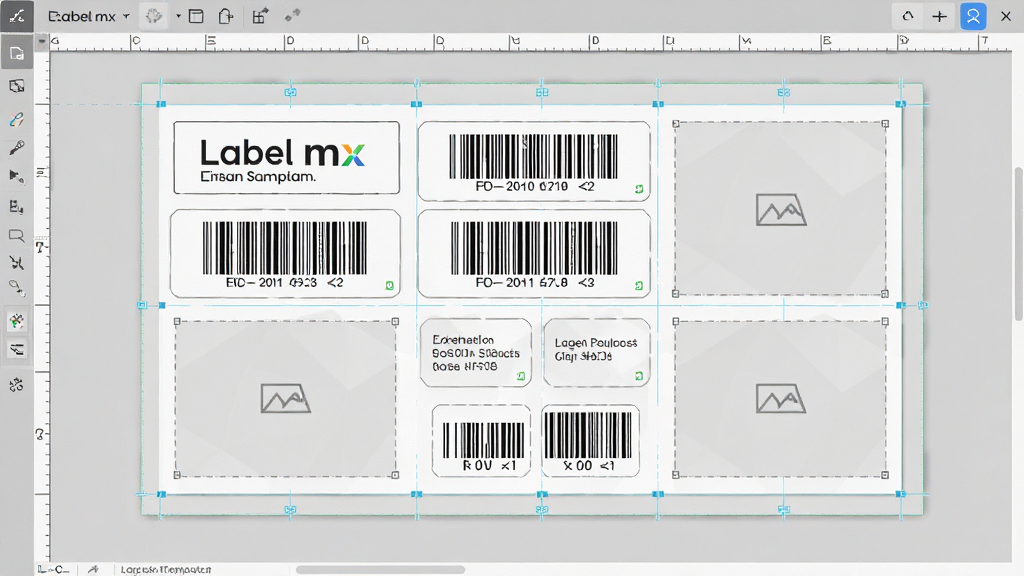Click the guide marker on canvas left edge
The width and height of the screenshot is (1024, 576).
[x=142, y=305]
